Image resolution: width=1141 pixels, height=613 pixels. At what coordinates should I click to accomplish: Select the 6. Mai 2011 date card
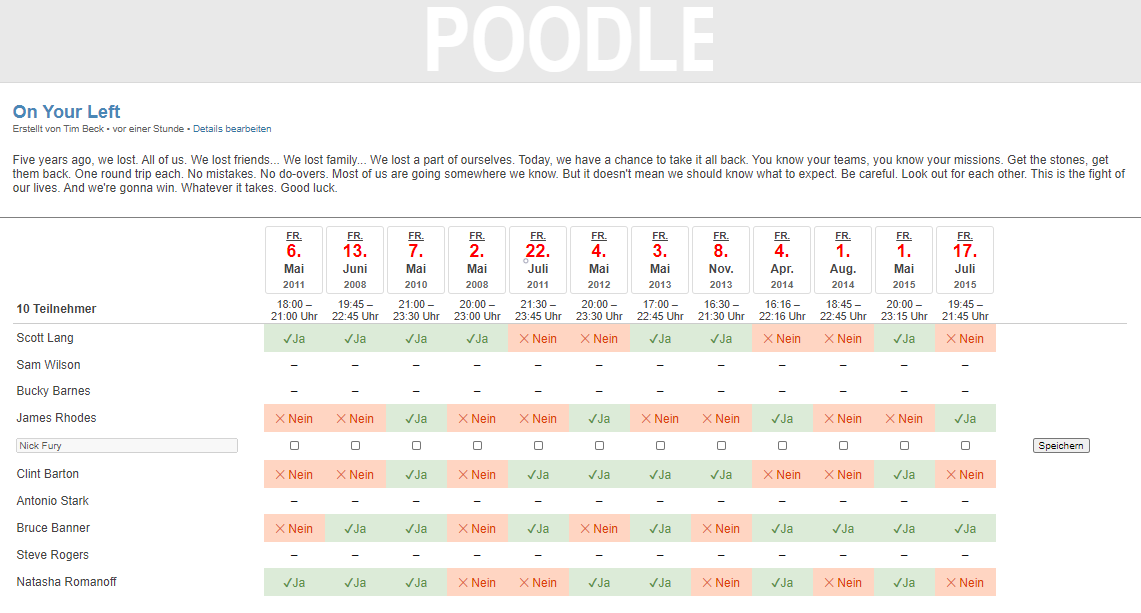(x=294, y=260)
